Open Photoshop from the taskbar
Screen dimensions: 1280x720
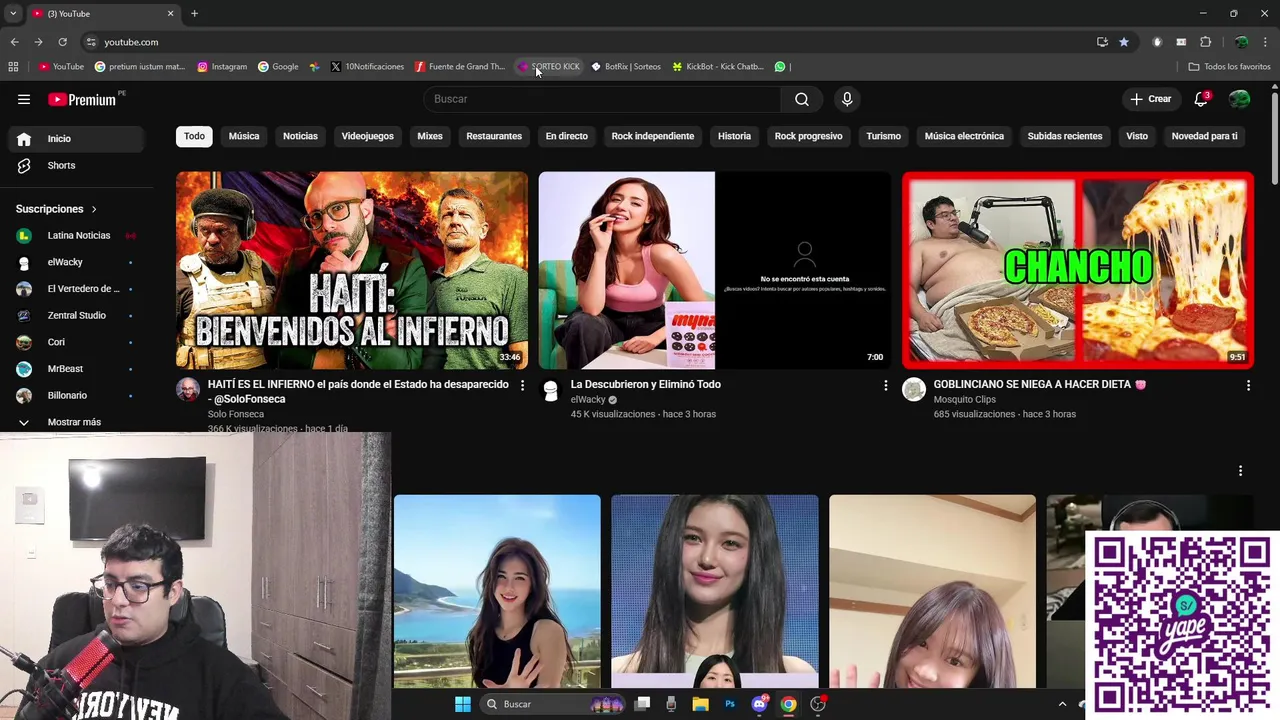pos(730,704)
